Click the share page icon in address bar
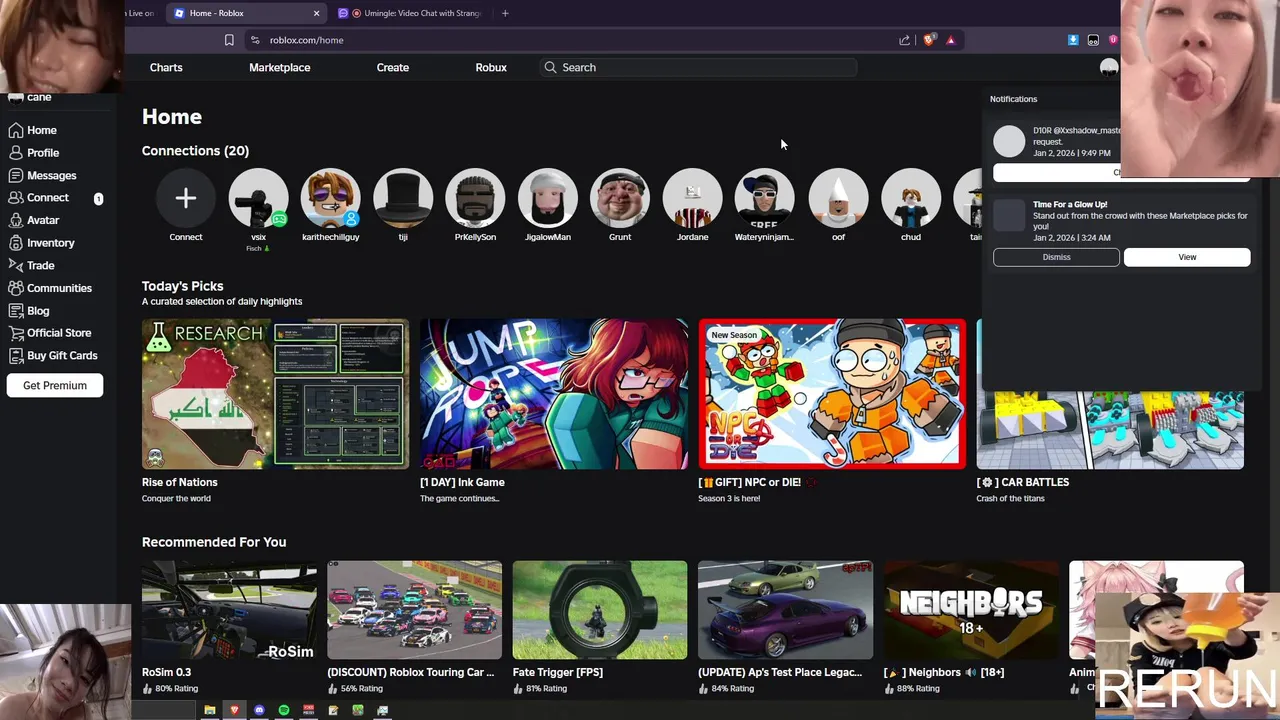 pyautogui.click(x=905, y=40)
